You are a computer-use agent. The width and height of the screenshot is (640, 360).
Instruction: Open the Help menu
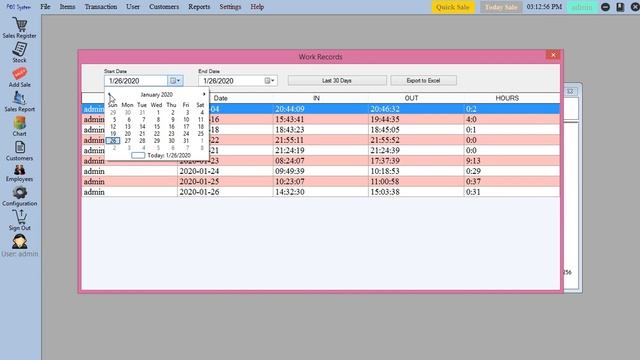[x=257, y=7]
